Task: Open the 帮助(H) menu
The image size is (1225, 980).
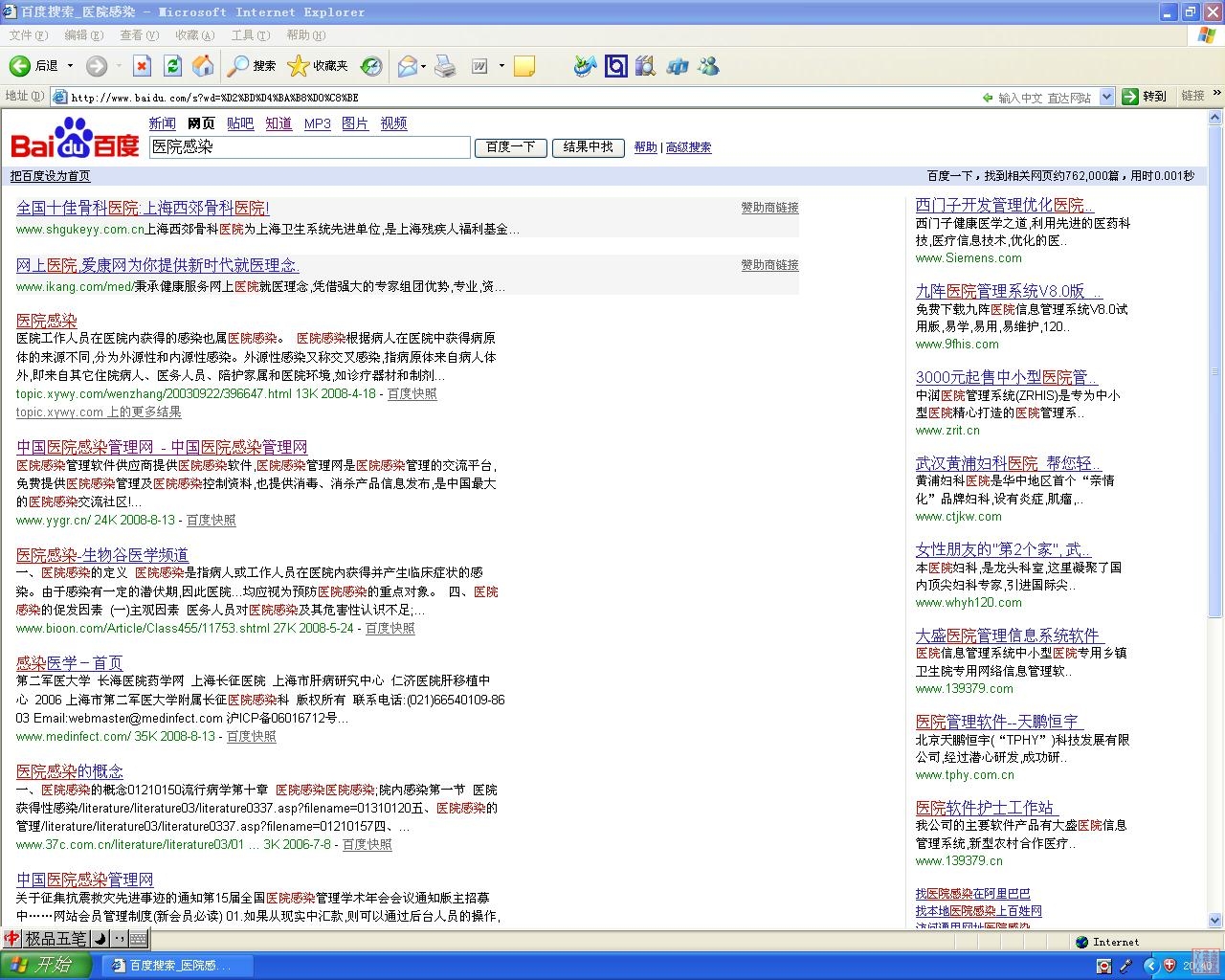Action: 305,35
